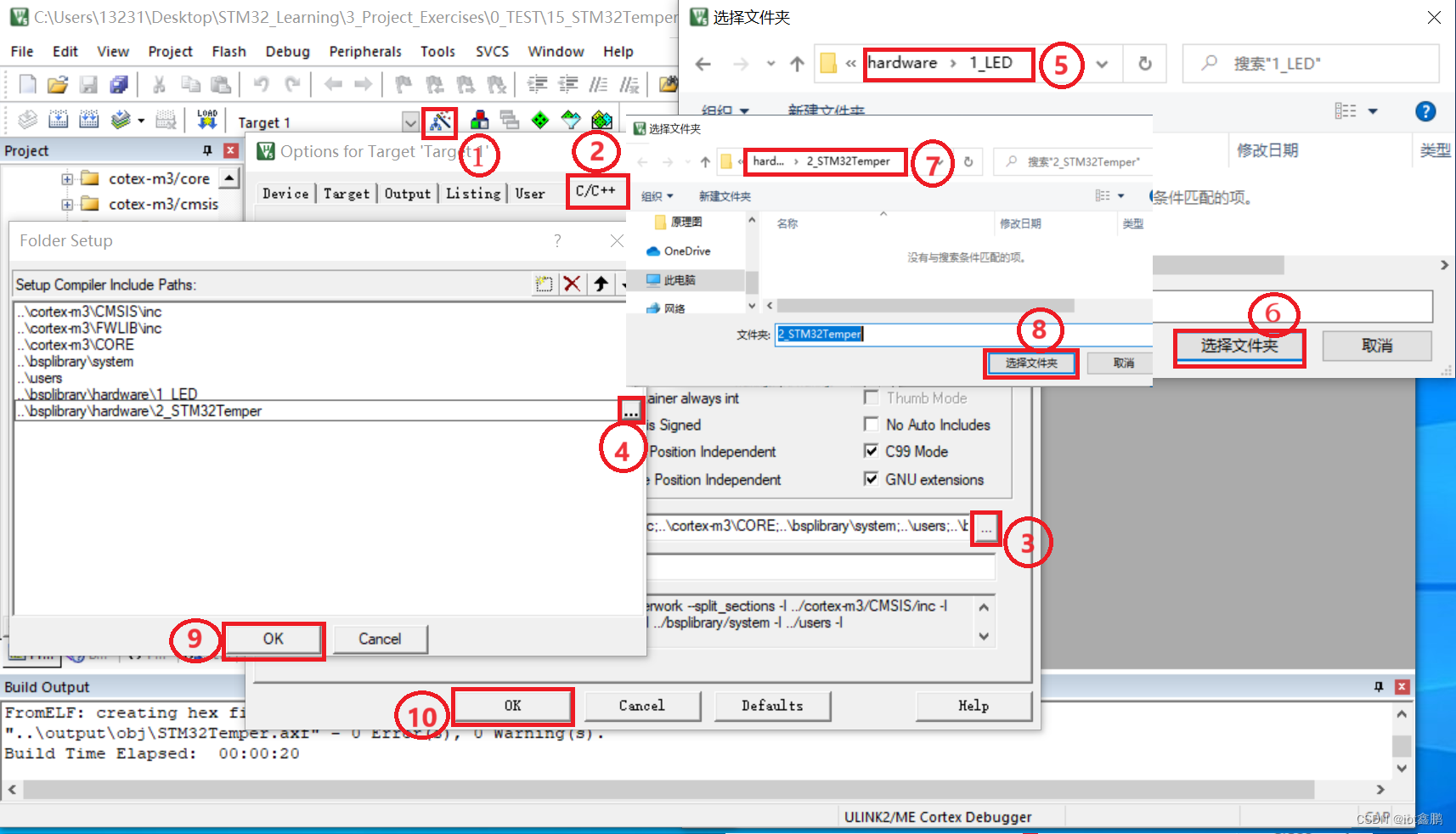Click OK in Options for Target
This screenshot has width=1456, height=834.
(513, 706)
